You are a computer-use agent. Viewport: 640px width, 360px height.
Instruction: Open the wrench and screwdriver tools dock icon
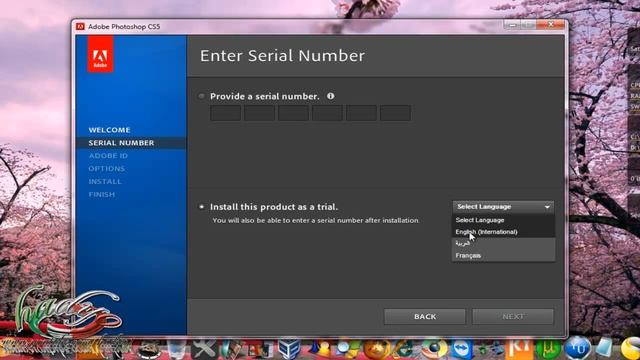click(x=204, y=349)
